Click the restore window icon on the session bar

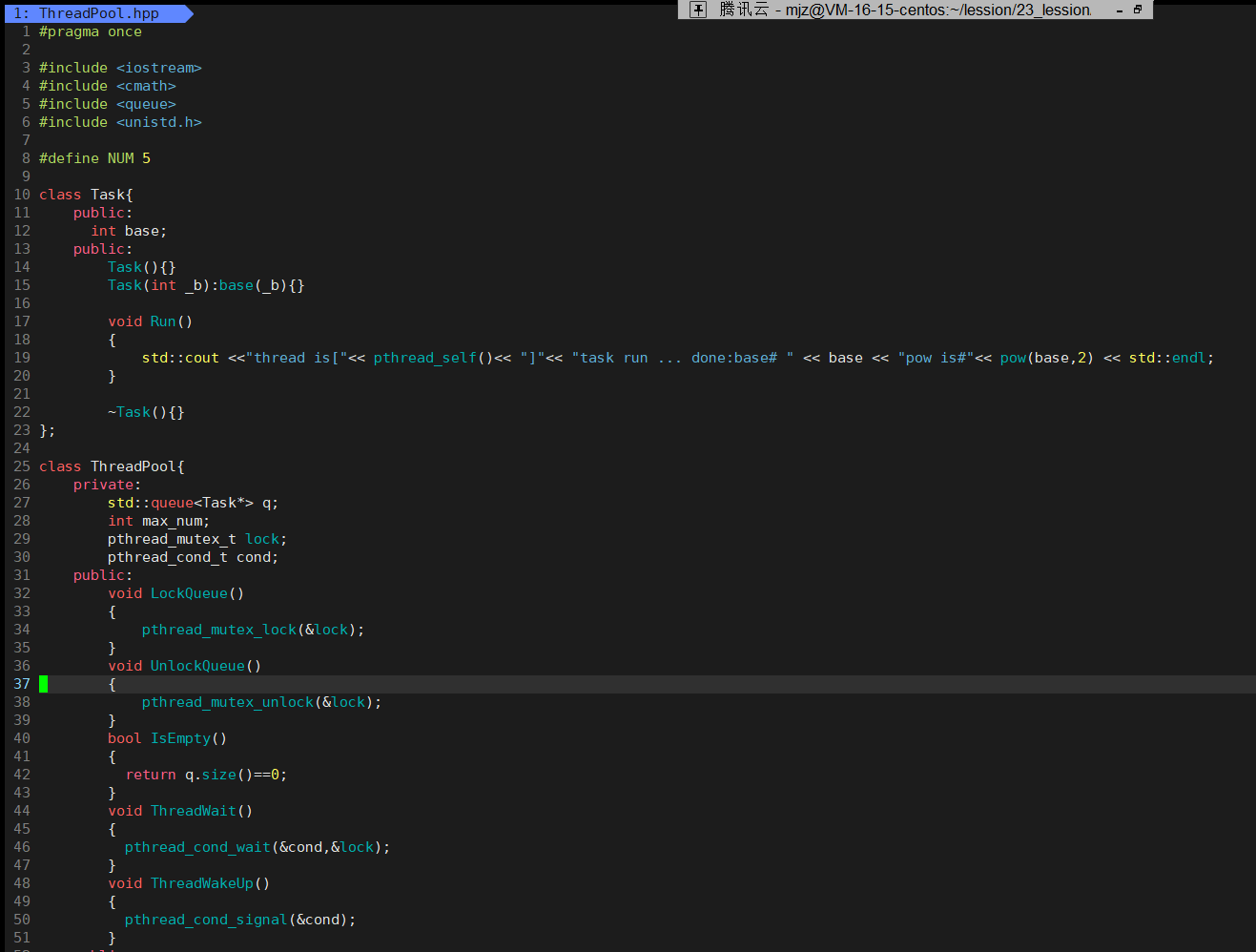click(x=1137, y=10)
